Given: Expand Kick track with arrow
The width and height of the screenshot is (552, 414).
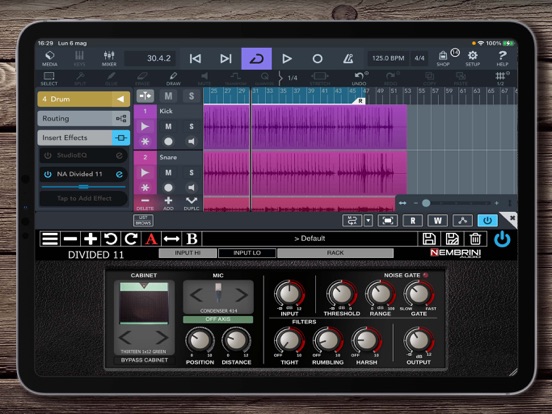Looking at the screenshot, I should pyautogui.click(x=145, y=126).
